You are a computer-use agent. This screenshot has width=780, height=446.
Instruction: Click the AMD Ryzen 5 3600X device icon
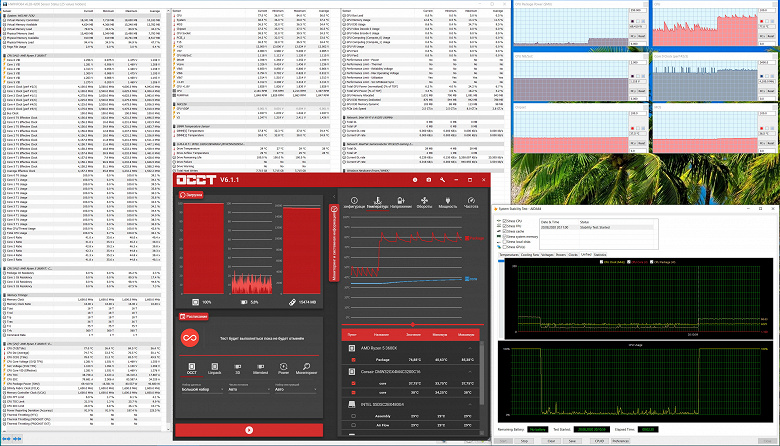tap(352, 348)
